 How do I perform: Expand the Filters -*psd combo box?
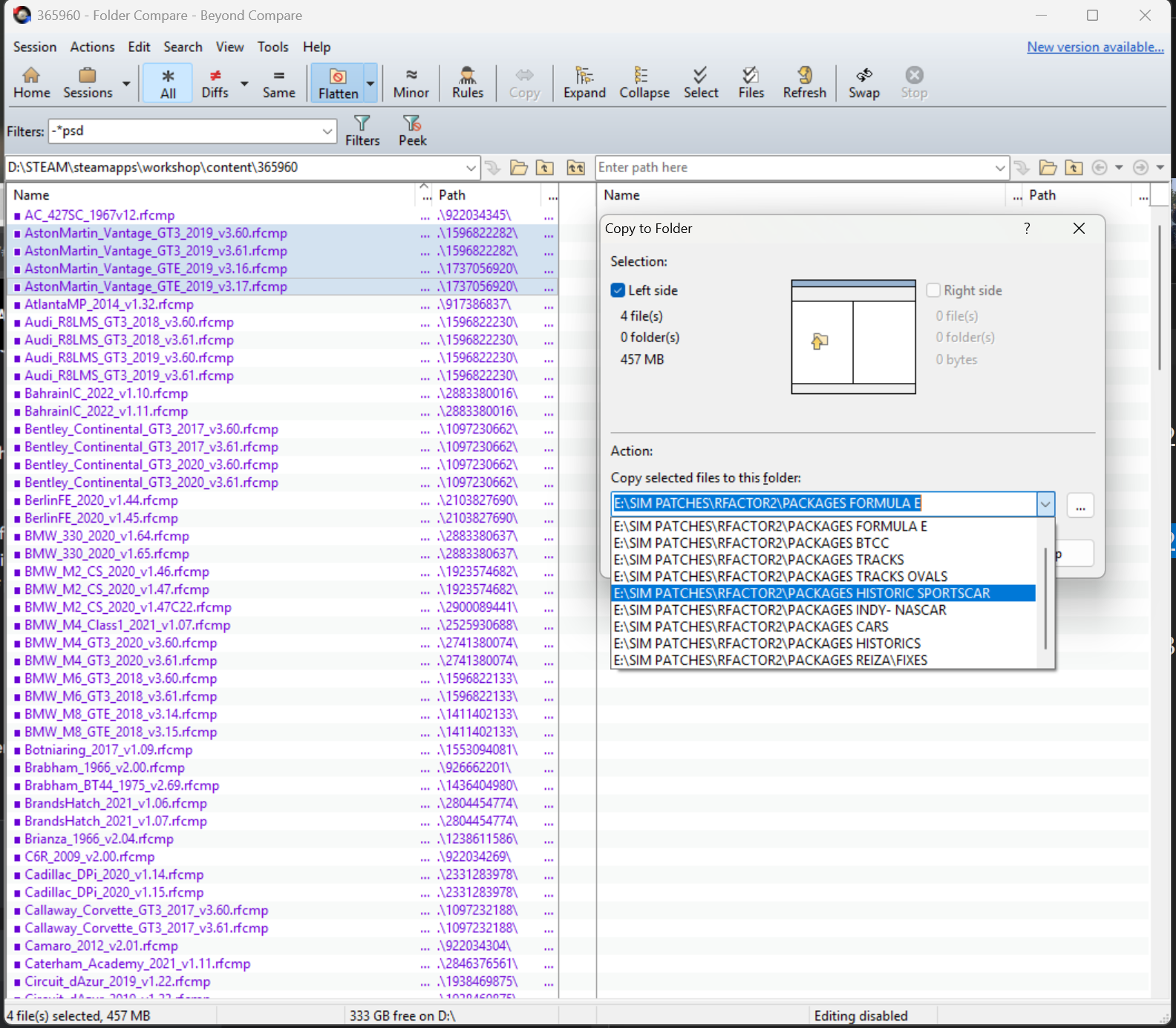pyautogui.click(x=327, y=131)
